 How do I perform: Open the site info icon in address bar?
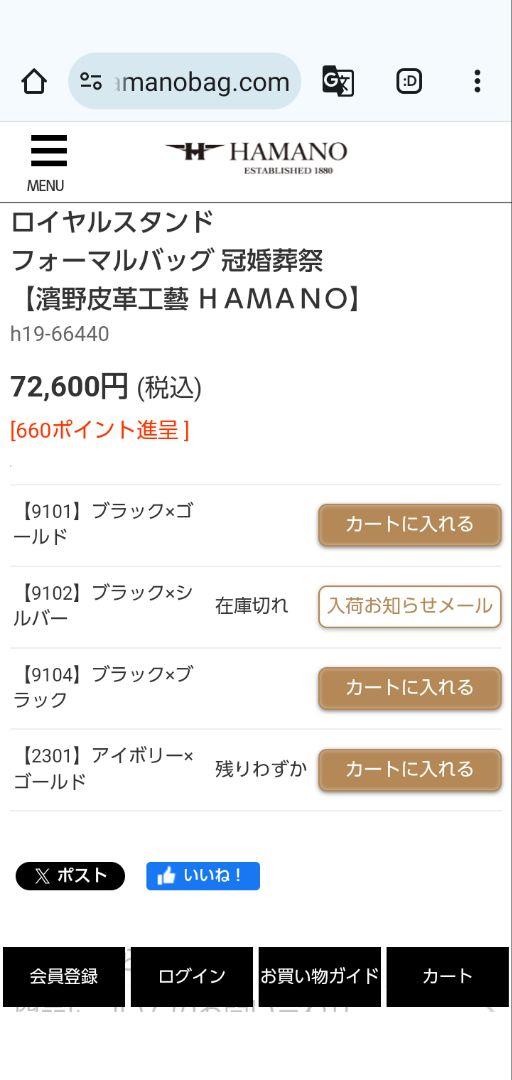(x=91, y=81)
